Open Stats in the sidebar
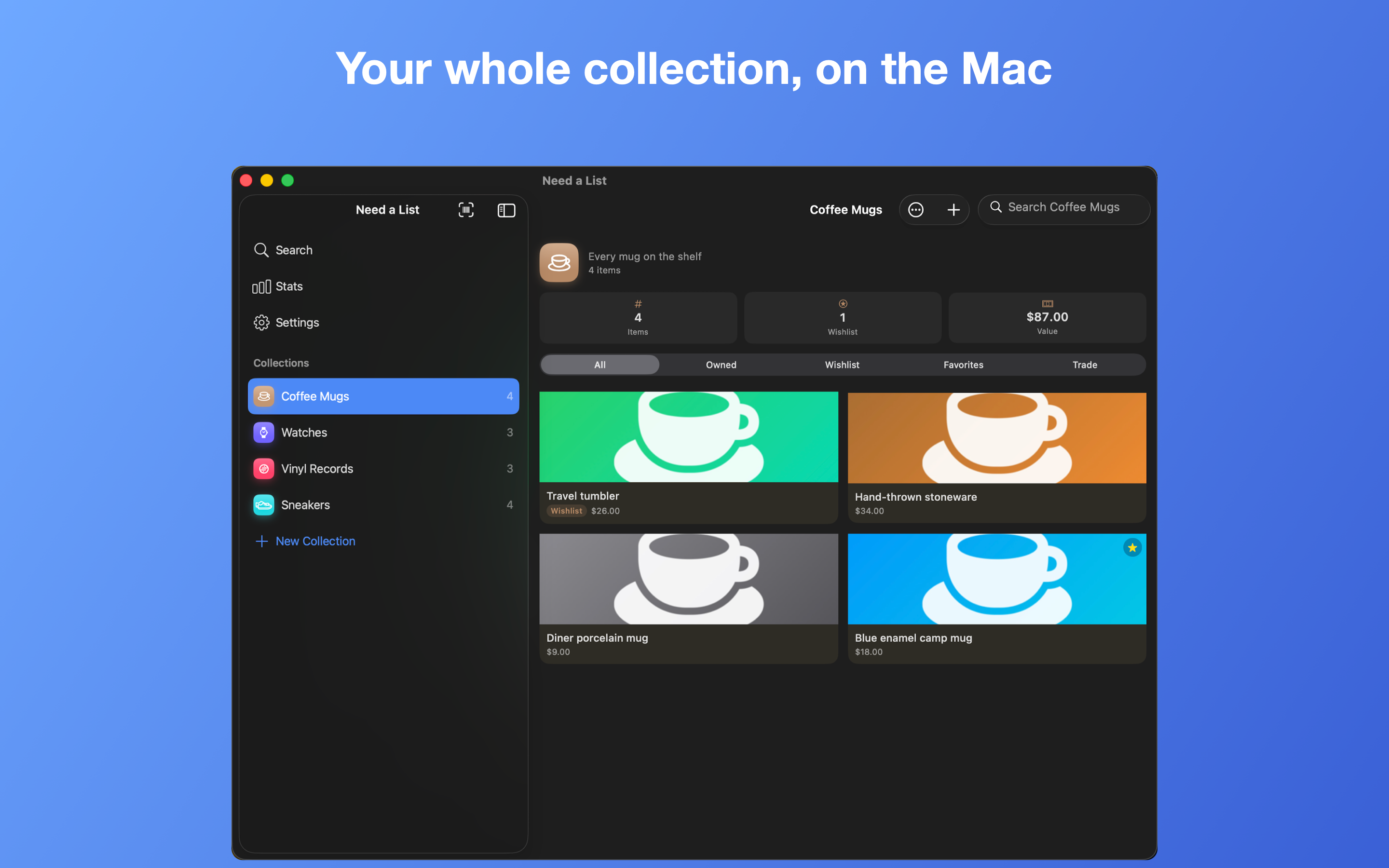This screenshot has height=868, width=1389. point(383,286)
